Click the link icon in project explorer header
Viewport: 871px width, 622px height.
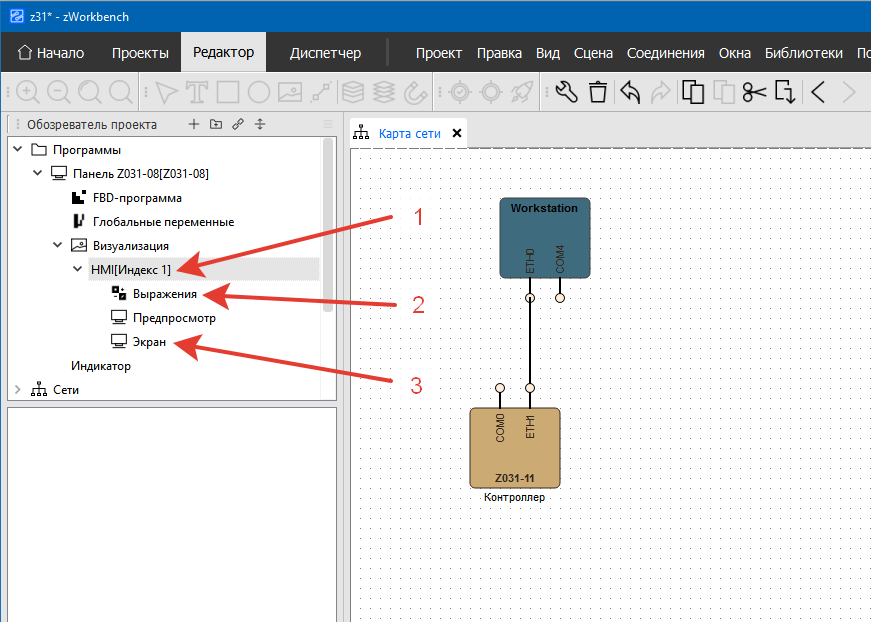coord(237,125)
